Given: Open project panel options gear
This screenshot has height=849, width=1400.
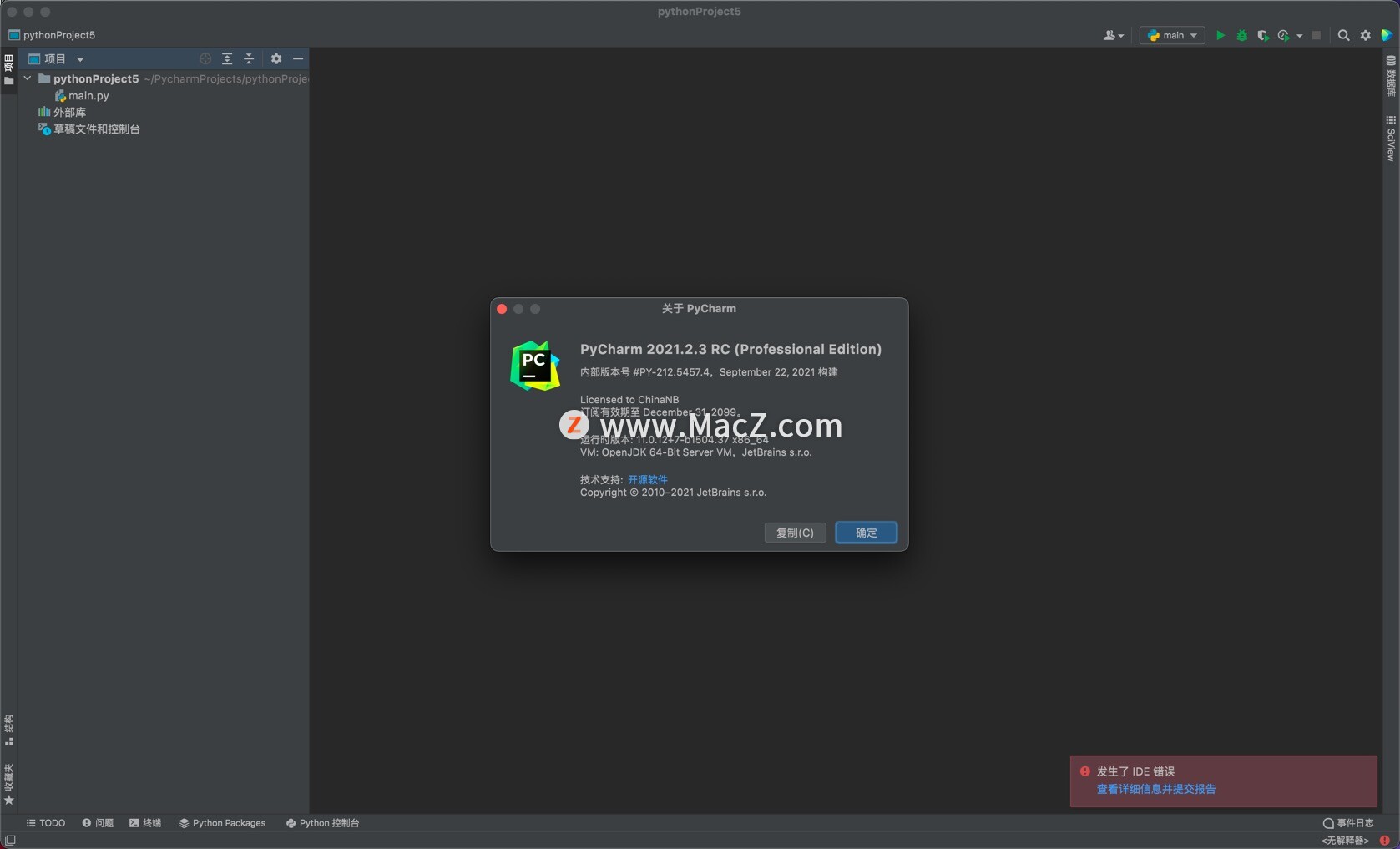Looking at the screenshot, I should click(276, 59).
